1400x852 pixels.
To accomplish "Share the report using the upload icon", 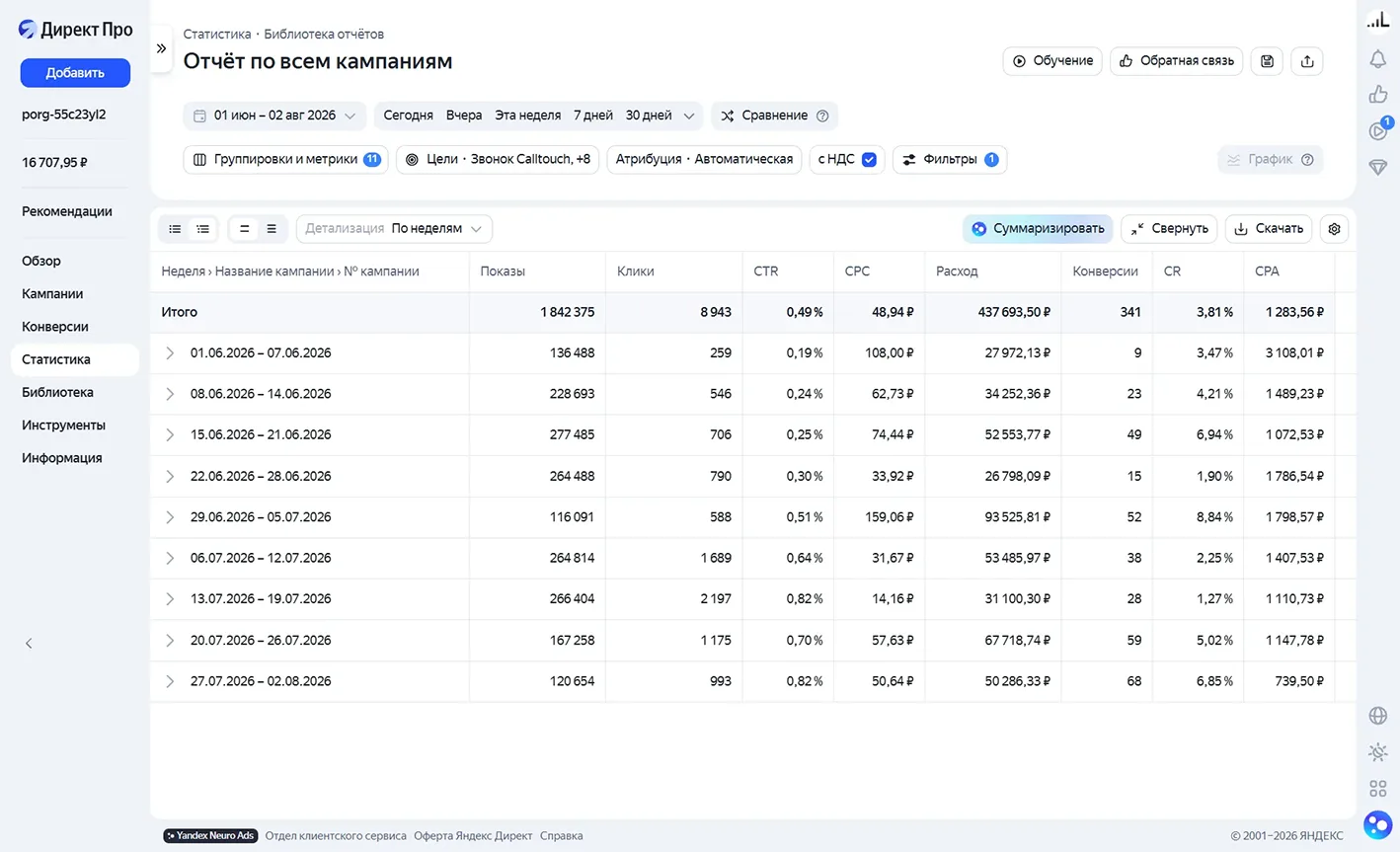I will coord(1307,61).
